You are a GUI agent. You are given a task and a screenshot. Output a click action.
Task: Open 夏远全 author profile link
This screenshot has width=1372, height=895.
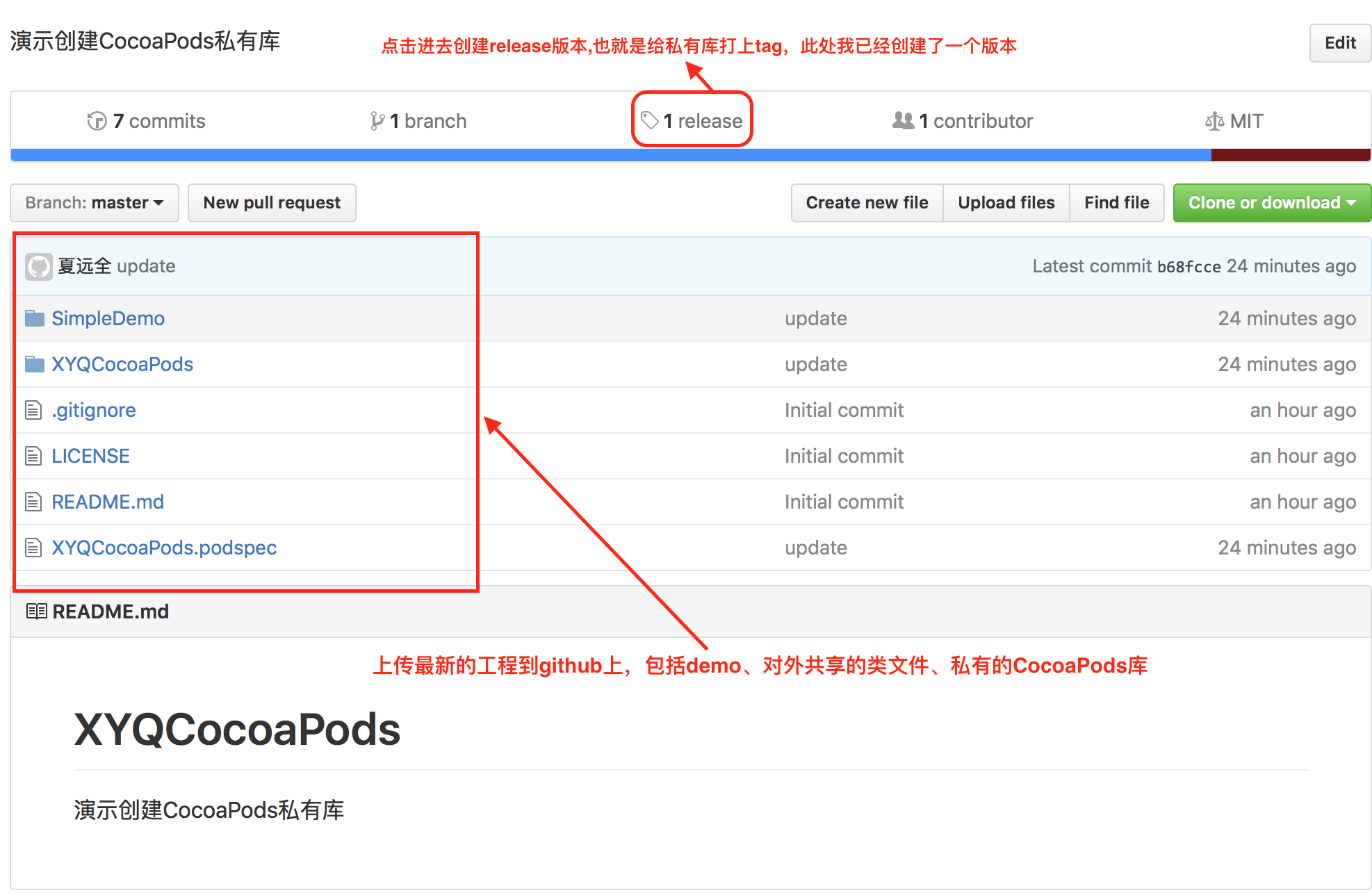click(x=84, y=266)
